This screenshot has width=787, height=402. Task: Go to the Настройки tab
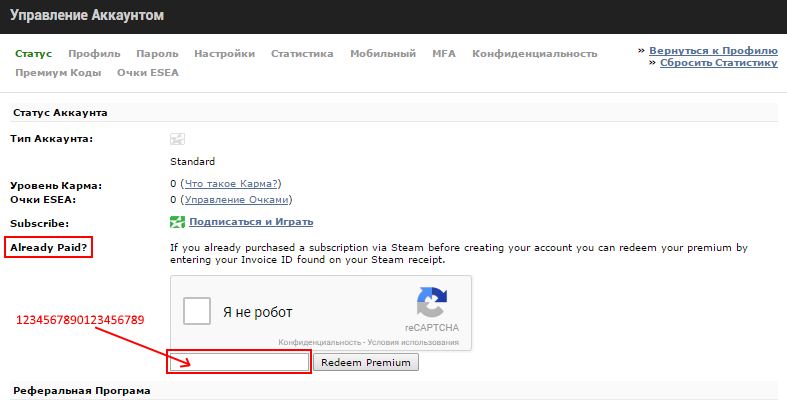(224, 54)
